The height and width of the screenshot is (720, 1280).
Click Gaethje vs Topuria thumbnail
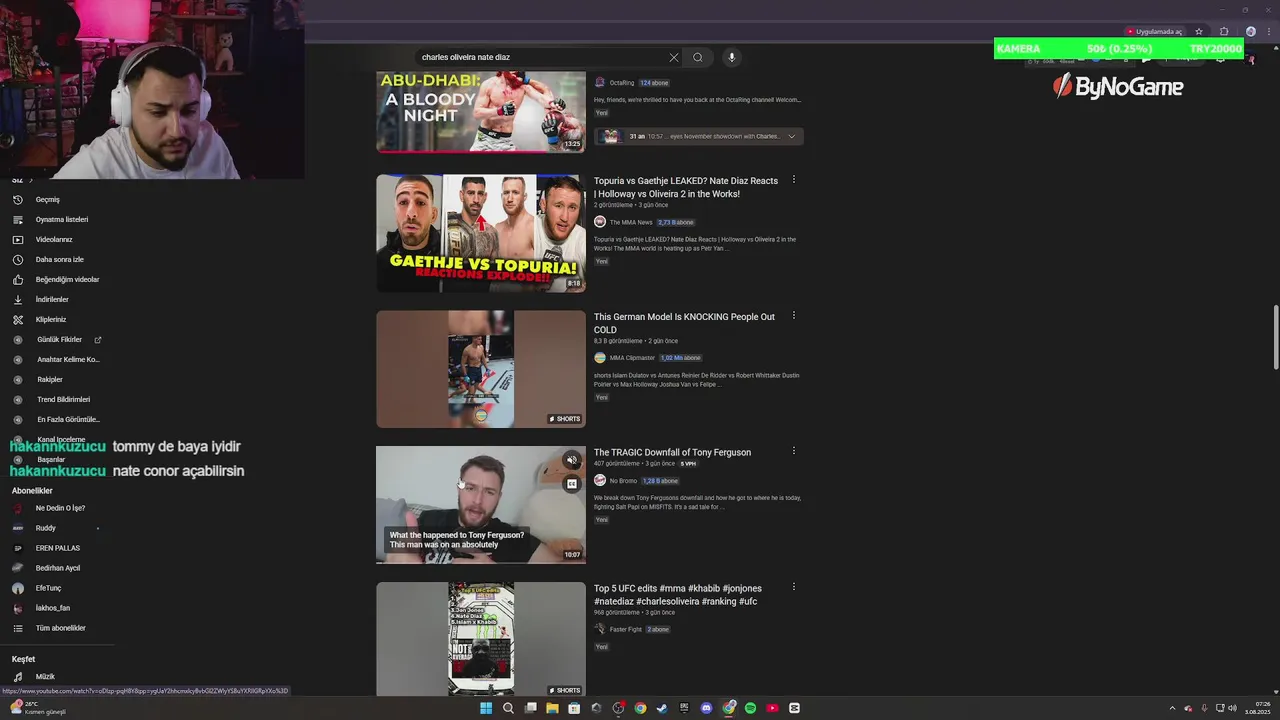(x=481, y=233)
